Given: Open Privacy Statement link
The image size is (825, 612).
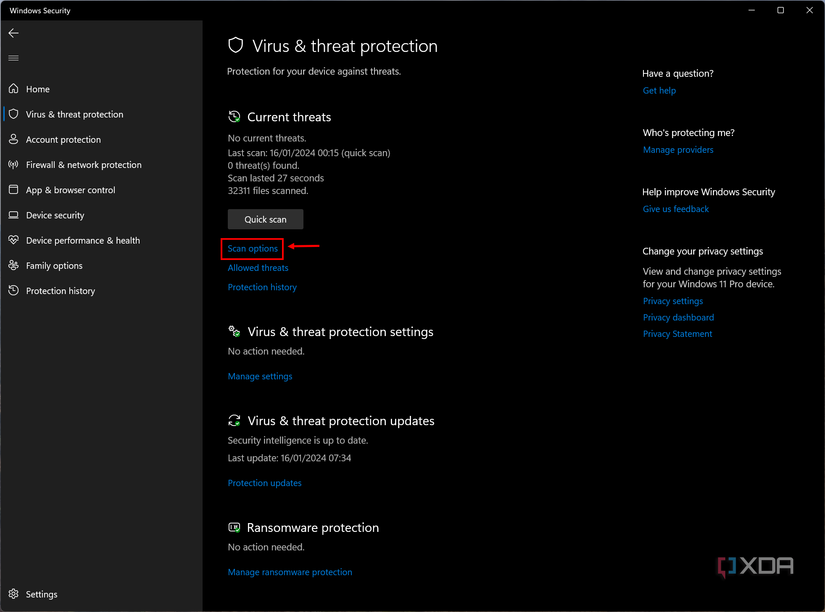Looking at the screenshot, I should tap(678, 334).
